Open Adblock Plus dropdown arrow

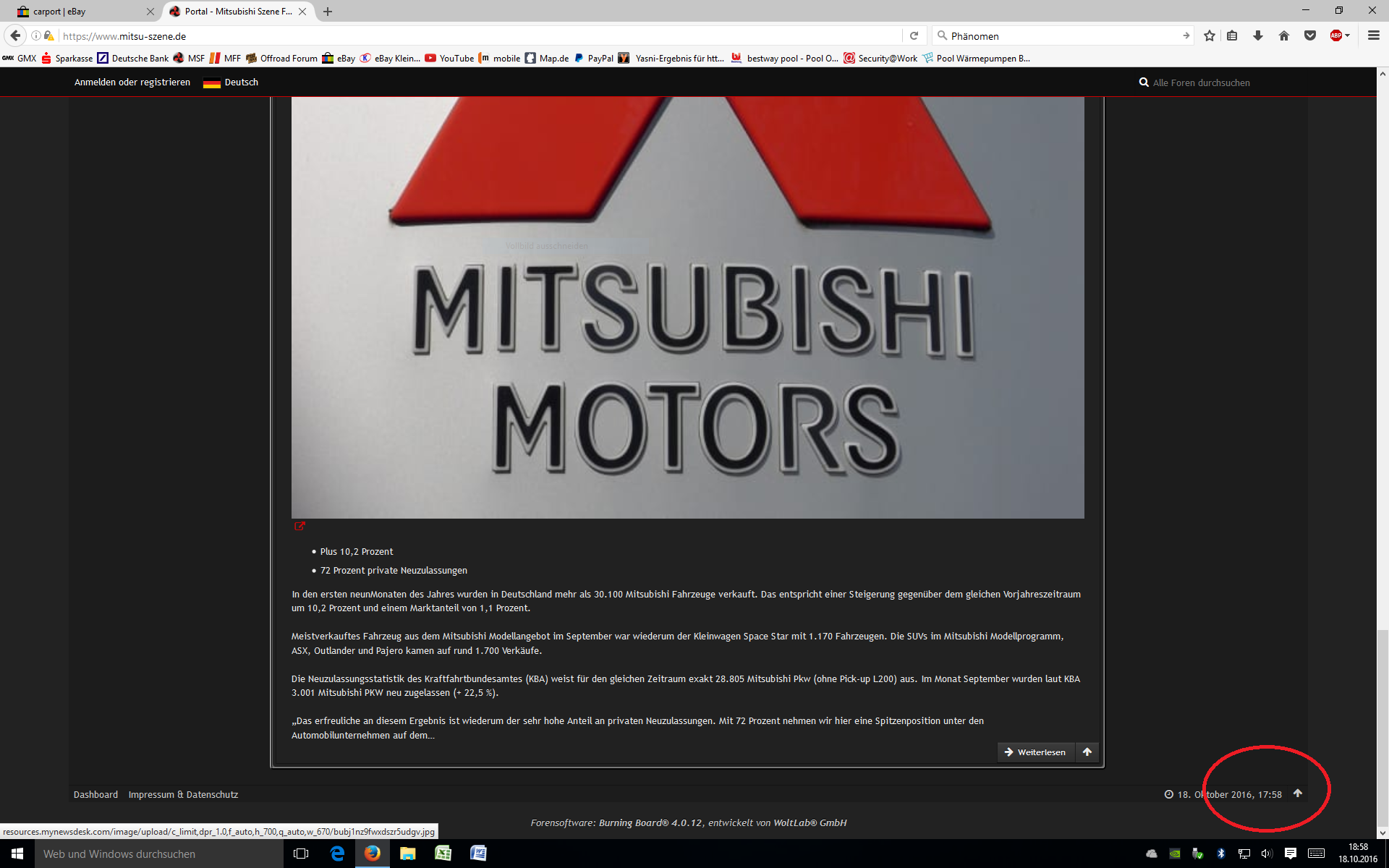point(1348,35)
